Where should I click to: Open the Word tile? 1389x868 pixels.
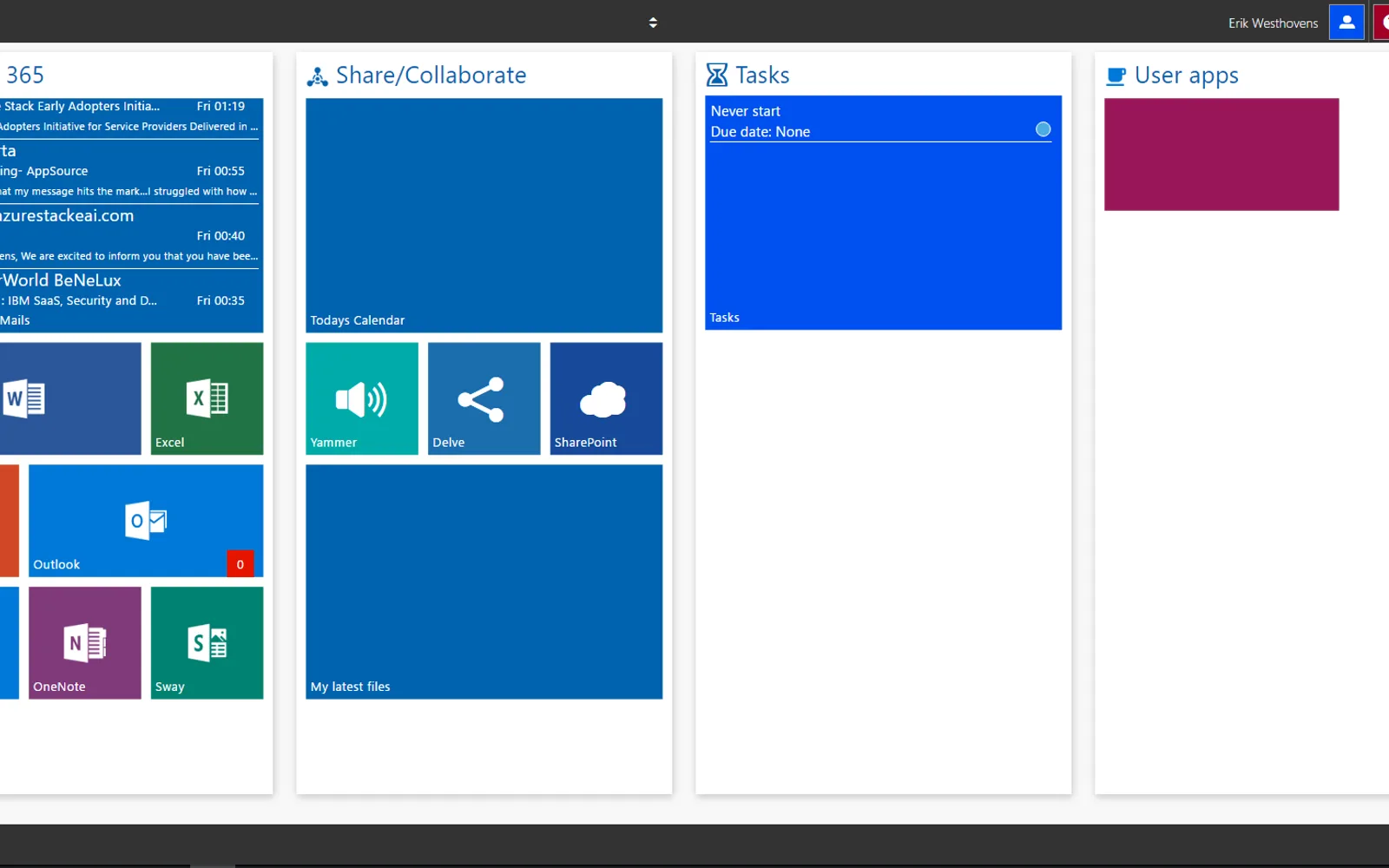70,398
